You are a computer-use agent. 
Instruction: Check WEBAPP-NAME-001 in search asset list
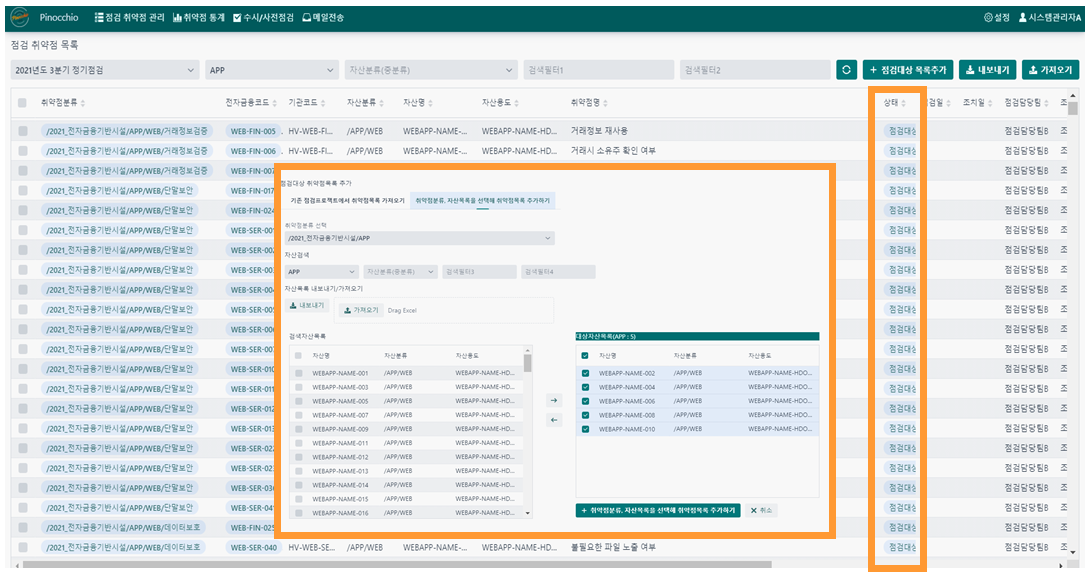(x=298, y=373)
